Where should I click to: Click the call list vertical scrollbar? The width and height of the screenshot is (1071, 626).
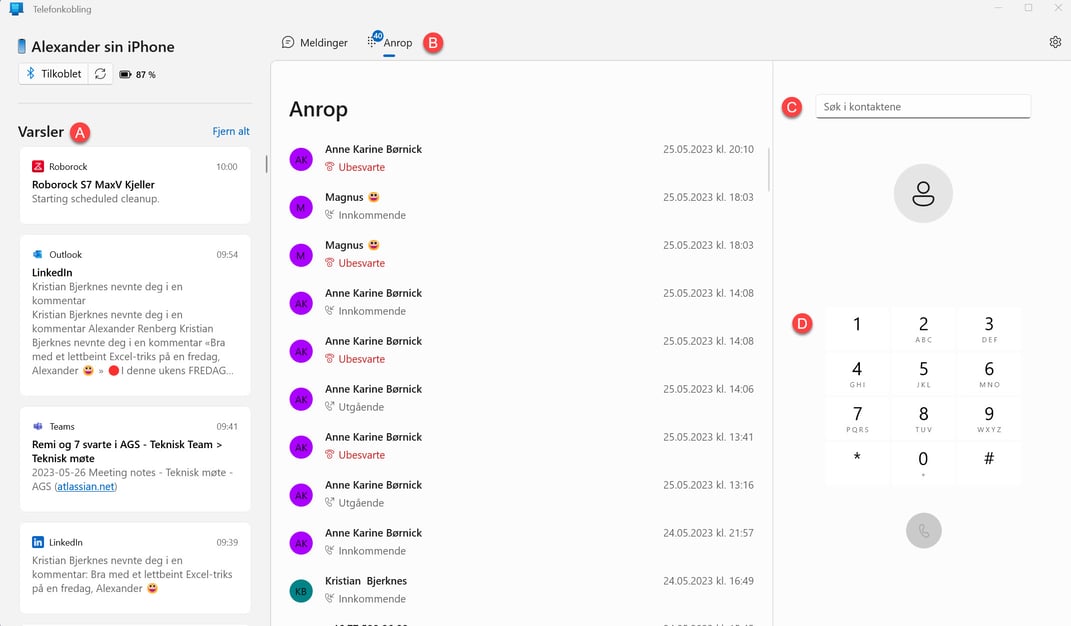[769, 170]
